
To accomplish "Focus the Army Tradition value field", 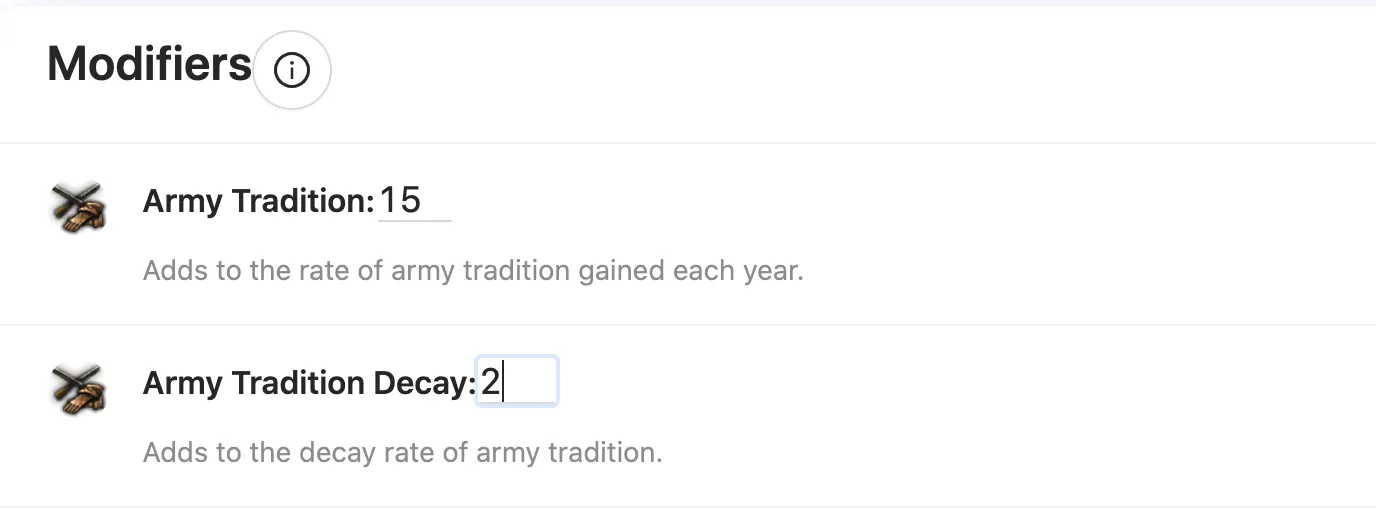I will 414,201.
